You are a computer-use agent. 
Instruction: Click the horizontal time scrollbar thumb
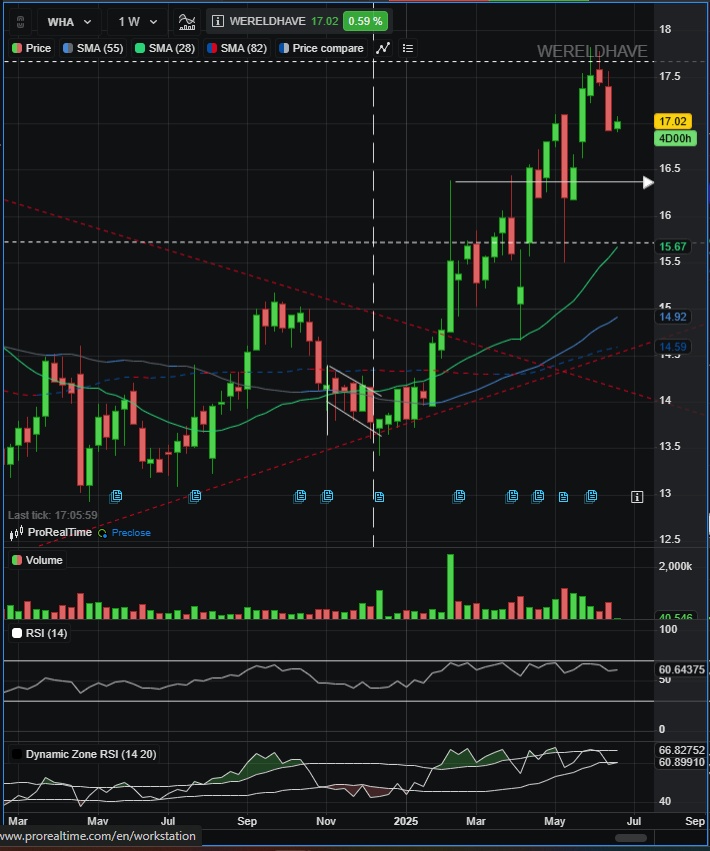(x=630, y=838)
